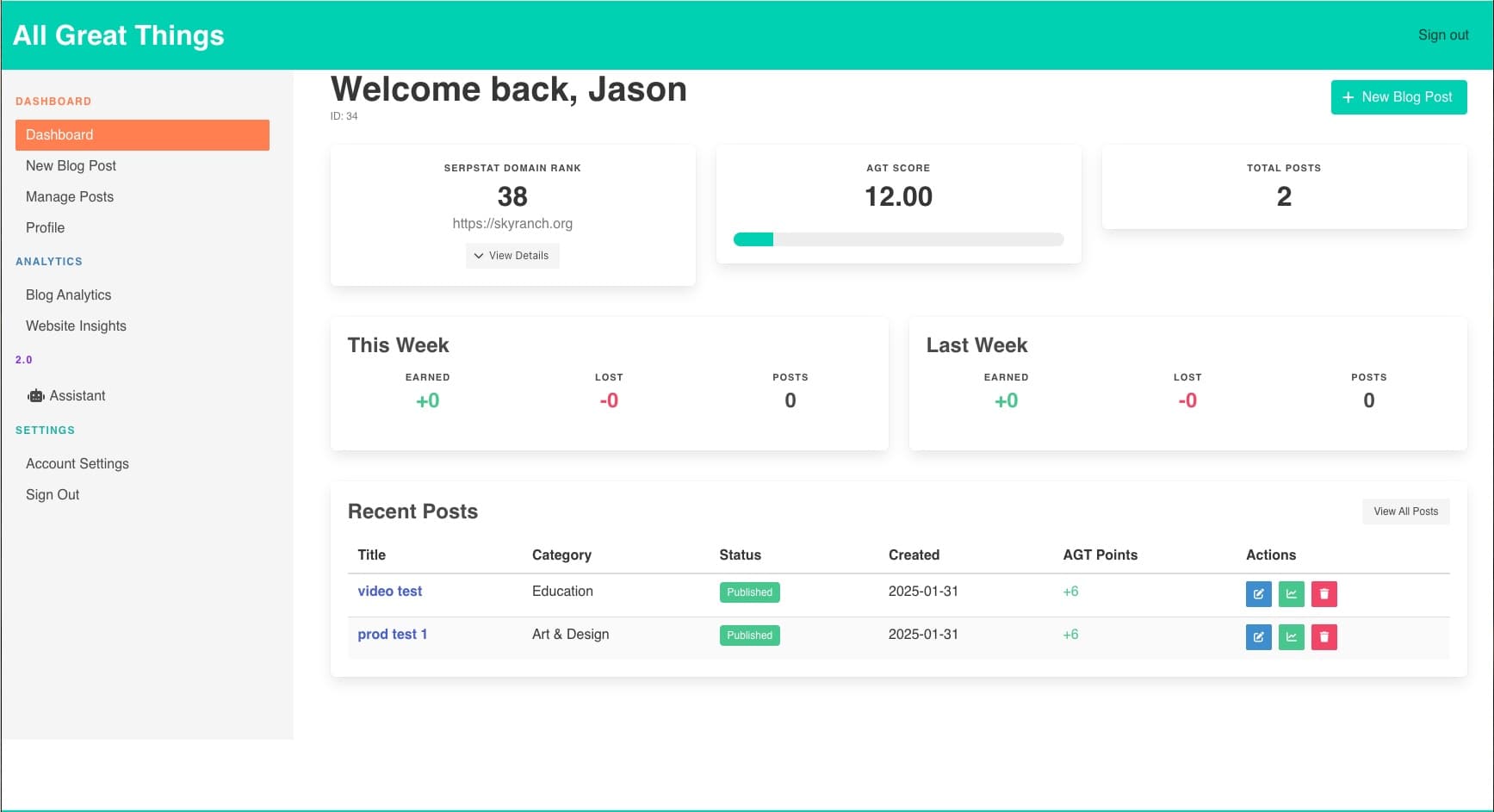Click the plus icon on New Blog Post button
This screenshot has height=812, width=1494.
[x=1348, y=97]
